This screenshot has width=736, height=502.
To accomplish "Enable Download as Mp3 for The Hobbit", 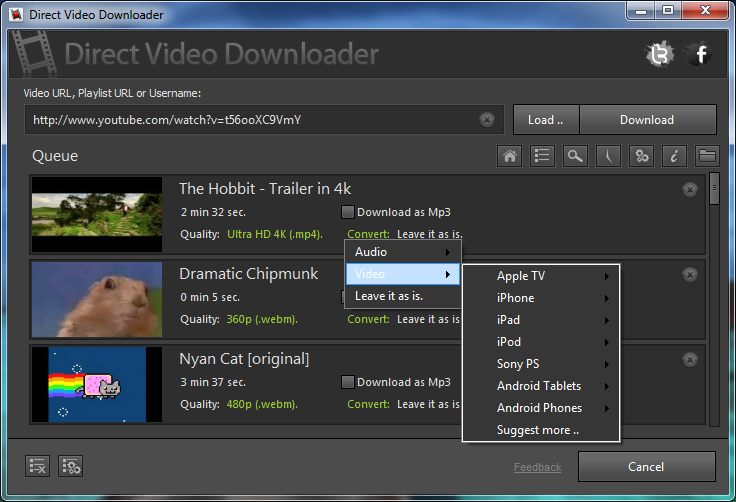I will tap(347, 212).
